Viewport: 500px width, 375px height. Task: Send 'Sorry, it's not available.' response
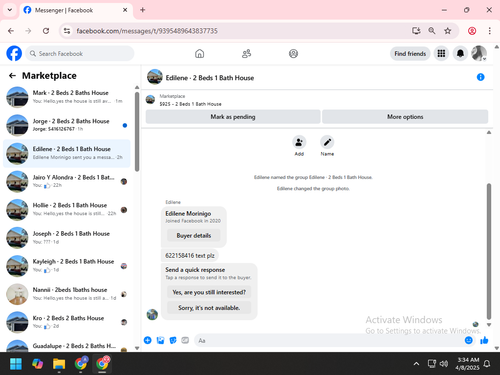(x=209, y=308)
